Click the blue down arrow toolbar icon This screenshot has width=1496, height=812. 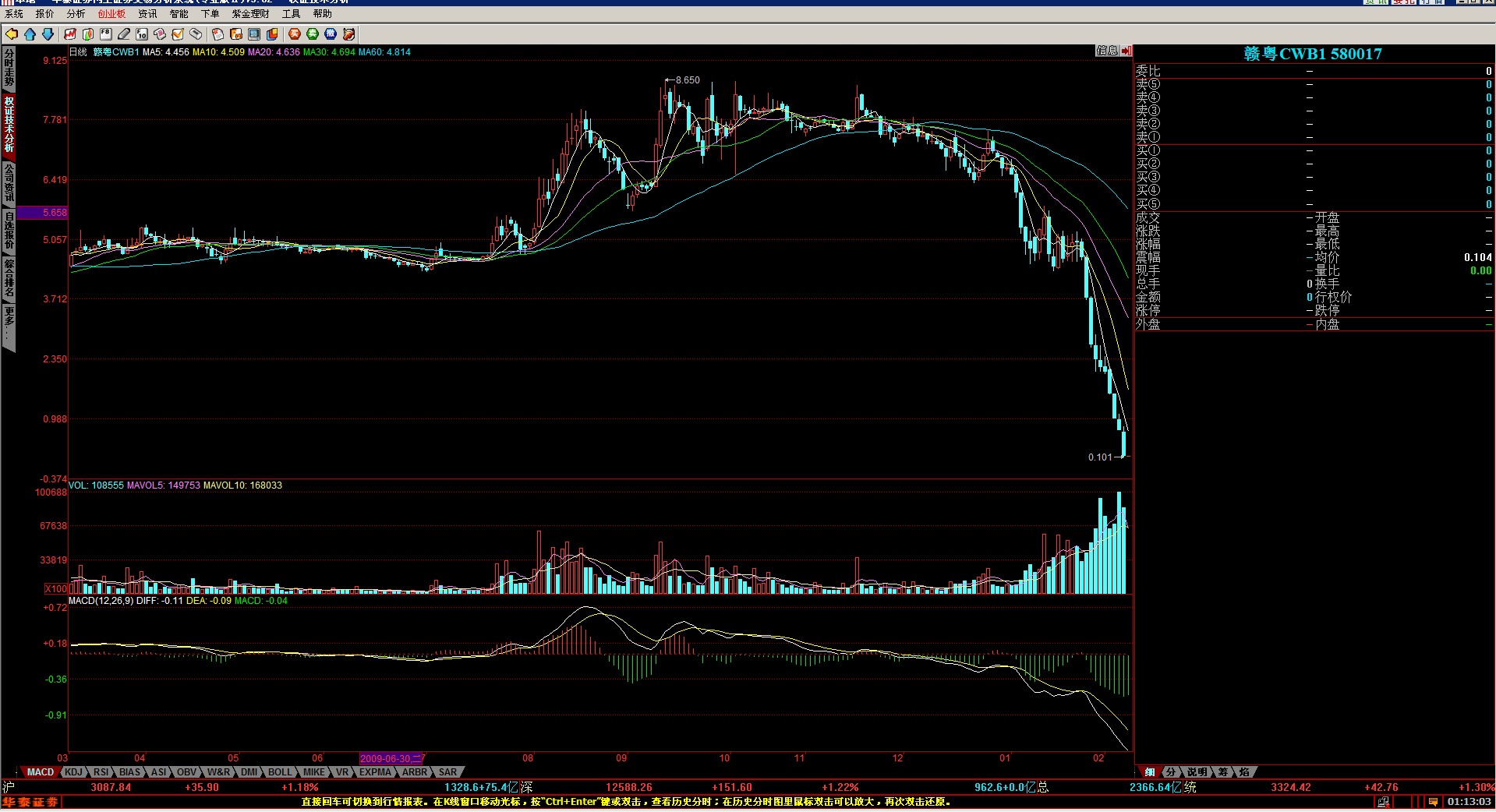[x=48, y=34]
